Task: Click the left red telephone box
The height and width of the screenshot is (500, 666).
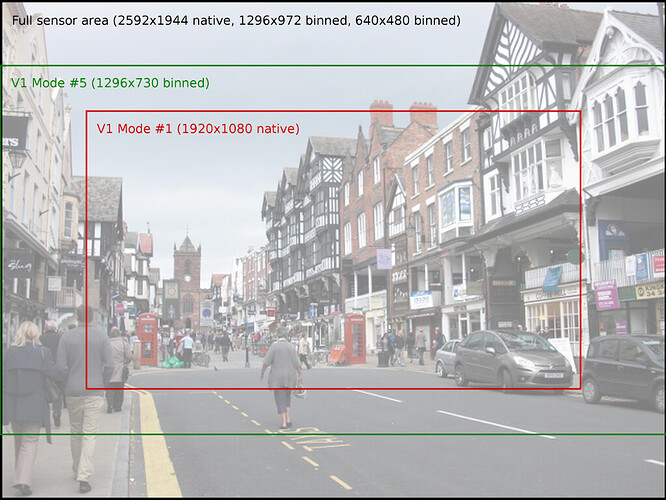Action: [x=147, y=339]
